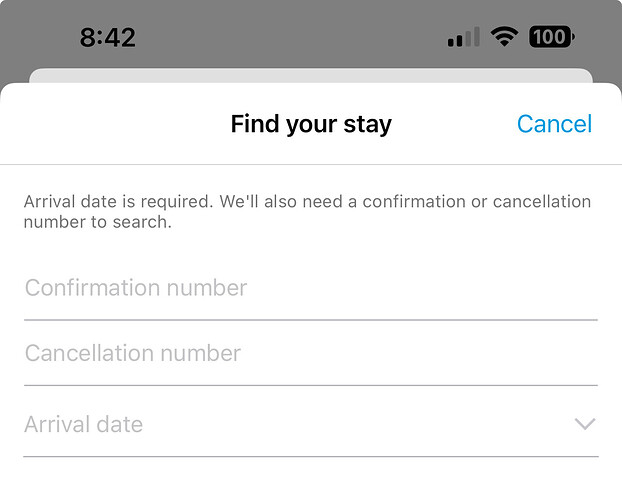
Task: Click the underline beneath Confirmation number
Action: [x=311, y=319]
